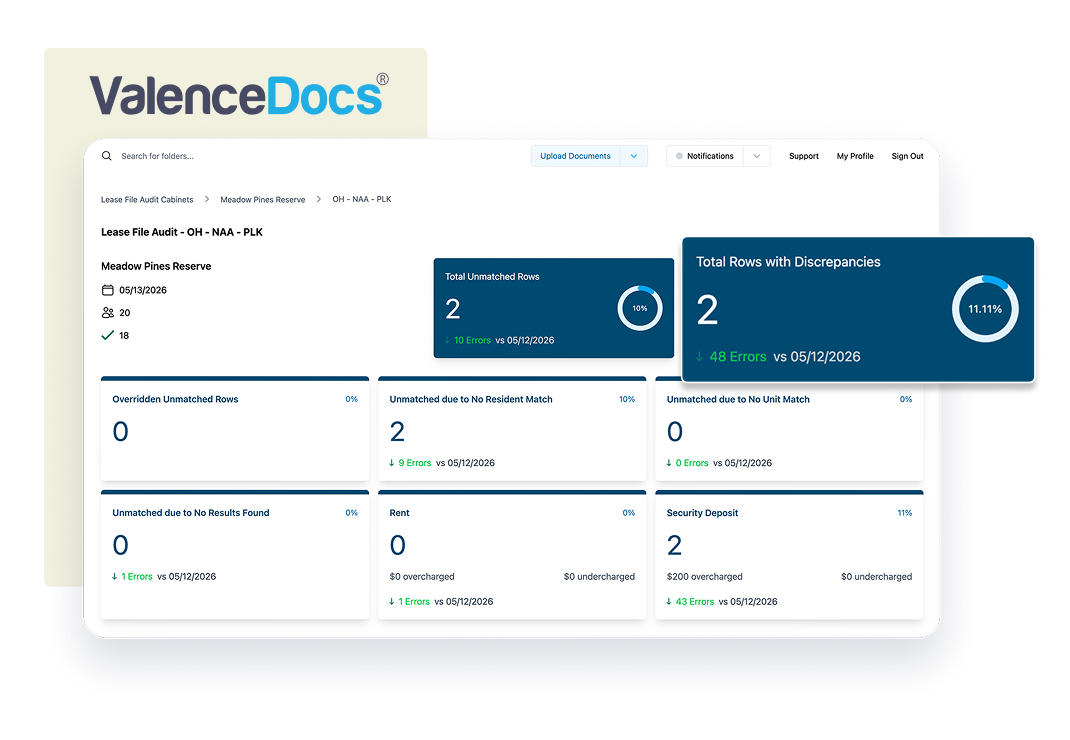Image resolution: width=1070 pixels, height=740 pixels.
Task: Open My Profile
Action: [x=855, y=156]
